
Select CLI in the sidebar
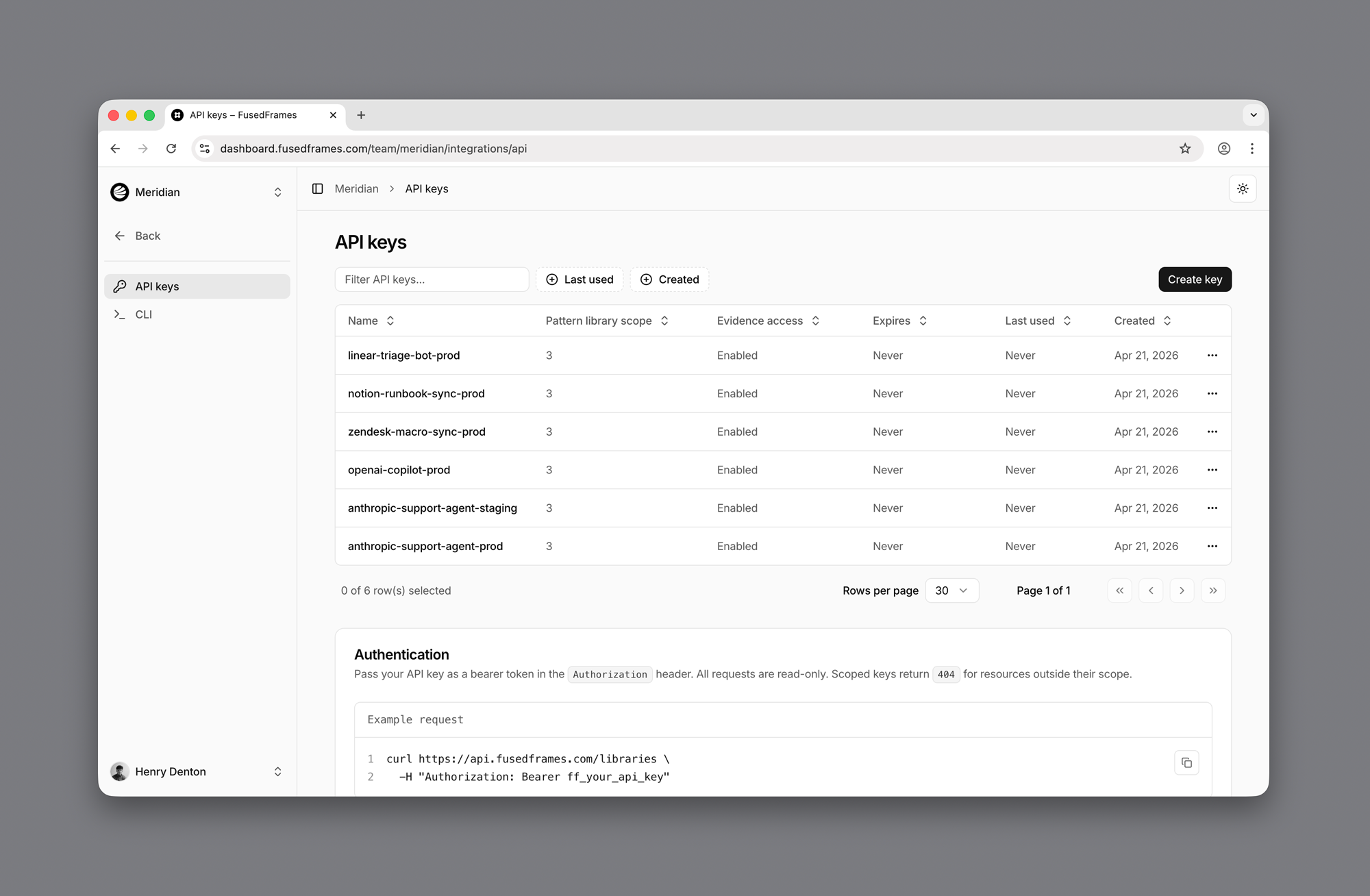[144, 314]
